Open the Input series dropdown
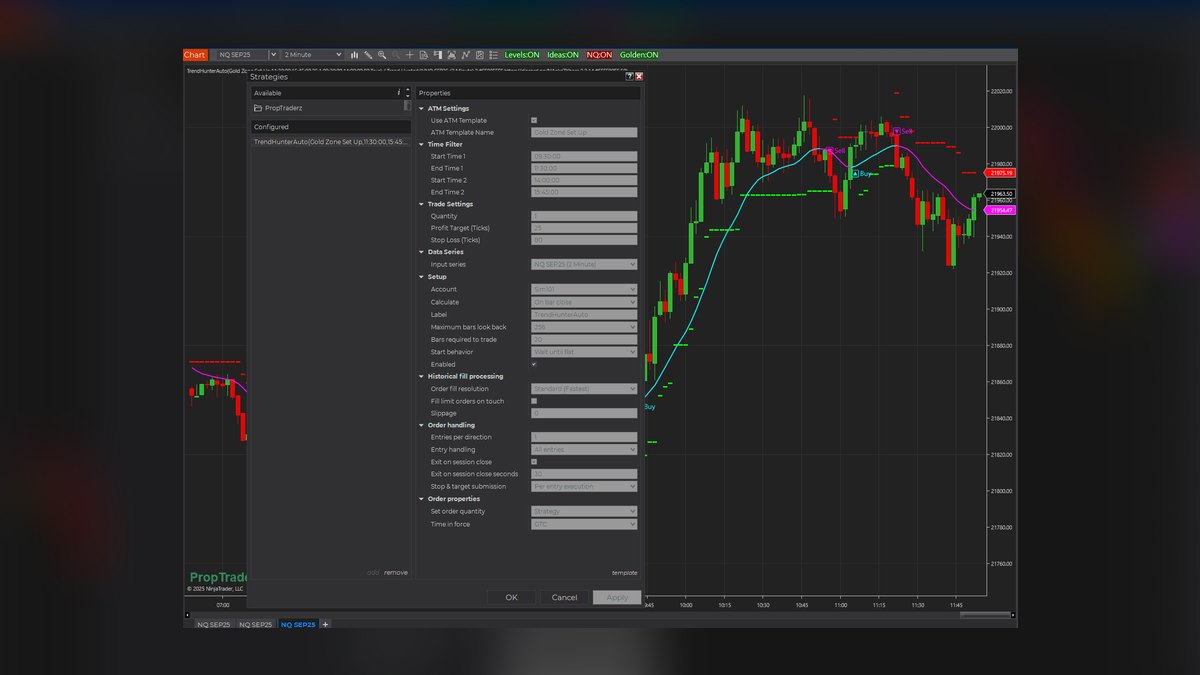Screen dimensions: 1200x675 [x=584, y=264]
